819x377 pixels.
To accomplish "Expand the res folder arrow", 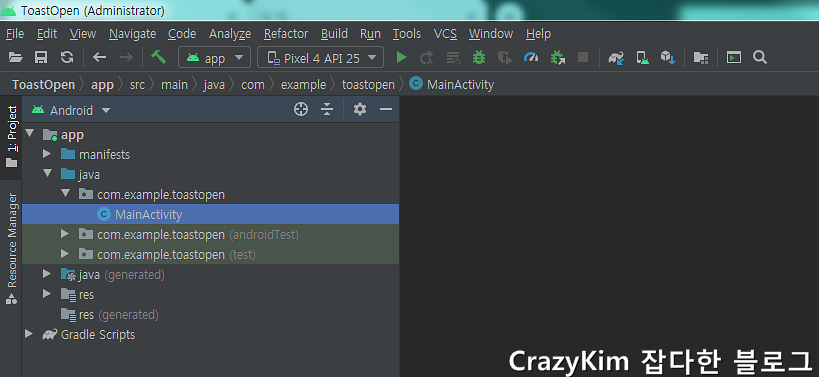I will point(47,294).
